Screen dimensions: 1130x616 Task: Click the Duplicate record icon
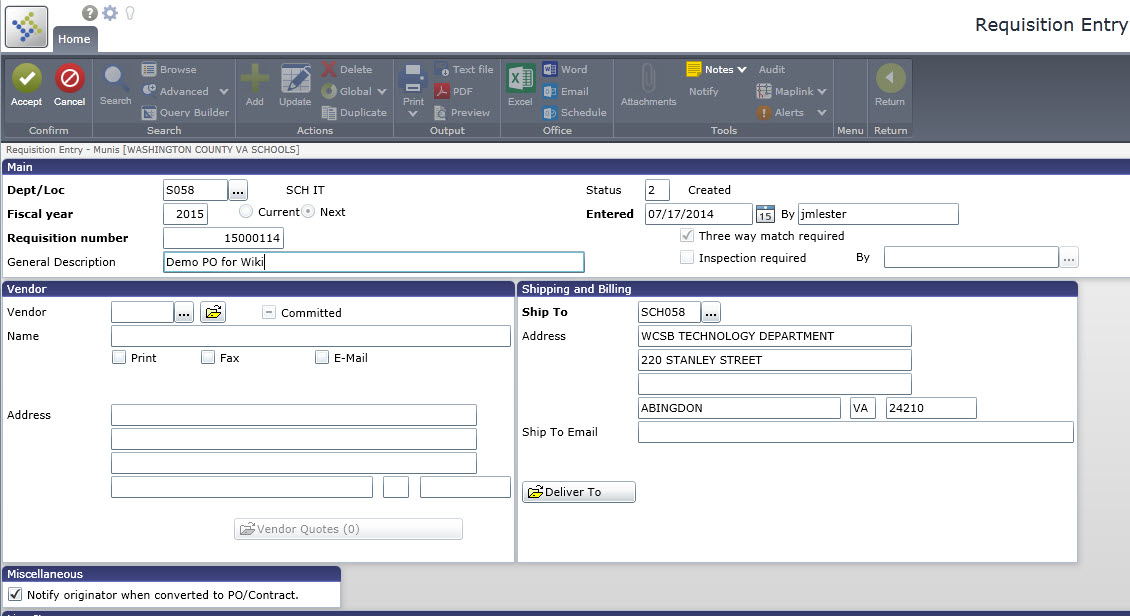click(x=329, y=112)
